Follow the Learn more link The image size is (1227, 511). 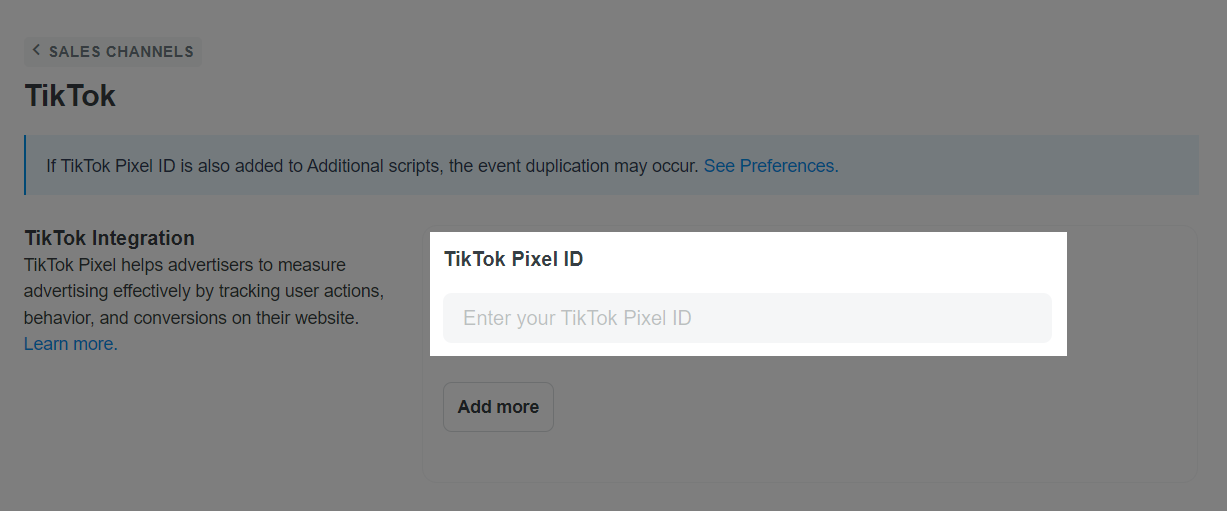pos(71,344)
